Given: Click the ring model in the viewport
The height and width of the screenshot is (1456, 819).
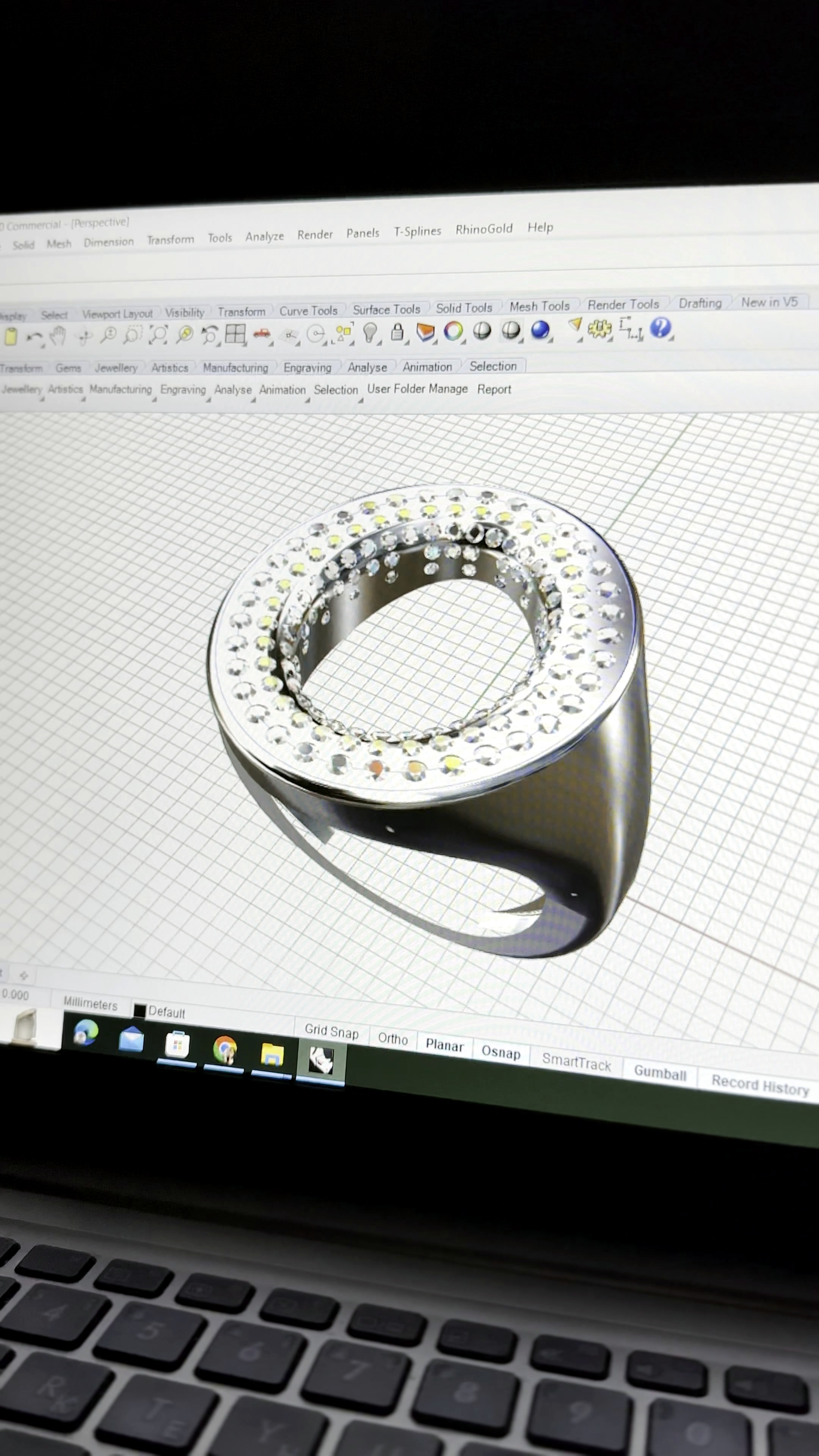Looking at the screenshot, I should click(430, 721).
